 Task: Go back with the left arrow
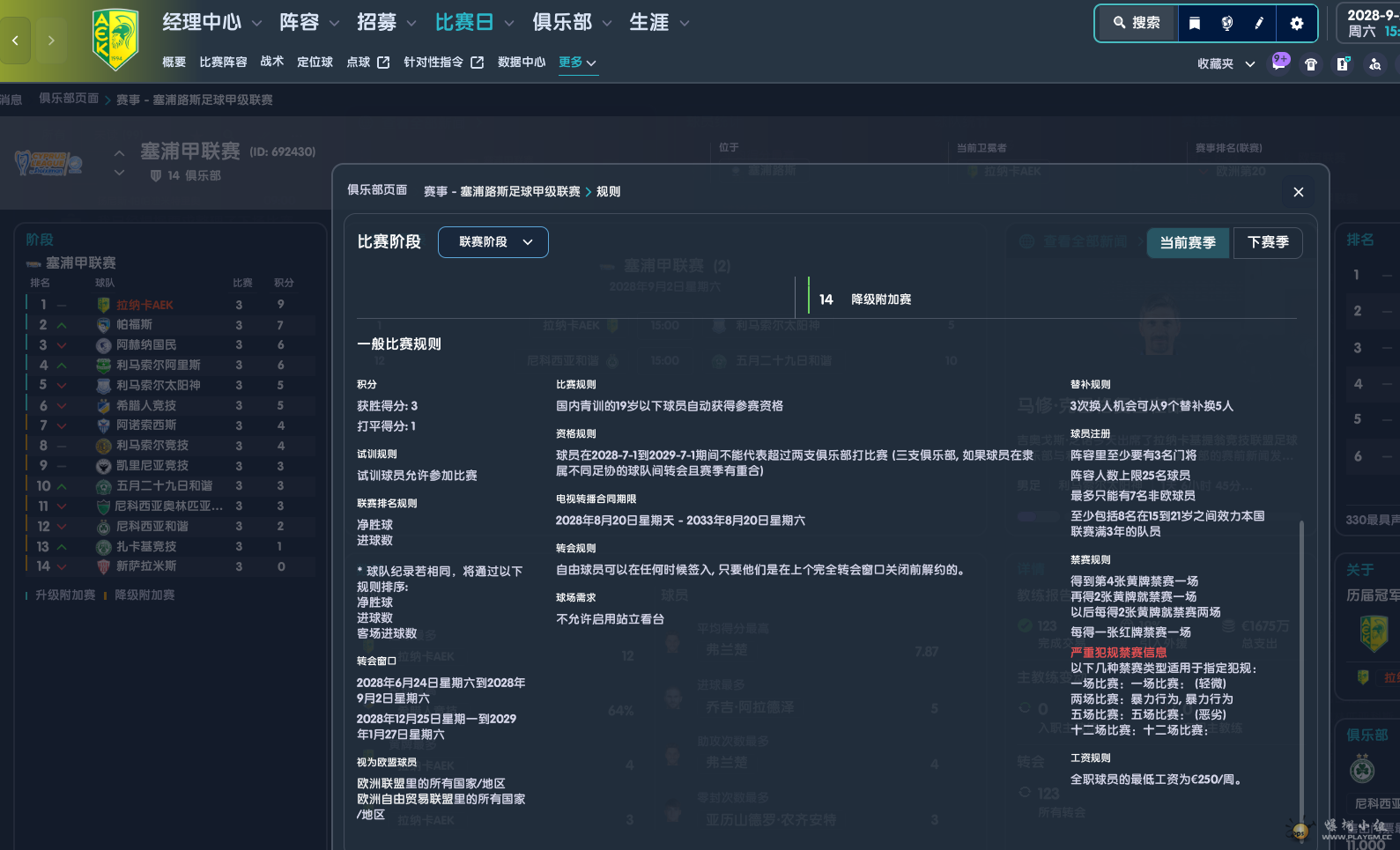[16, 41]
